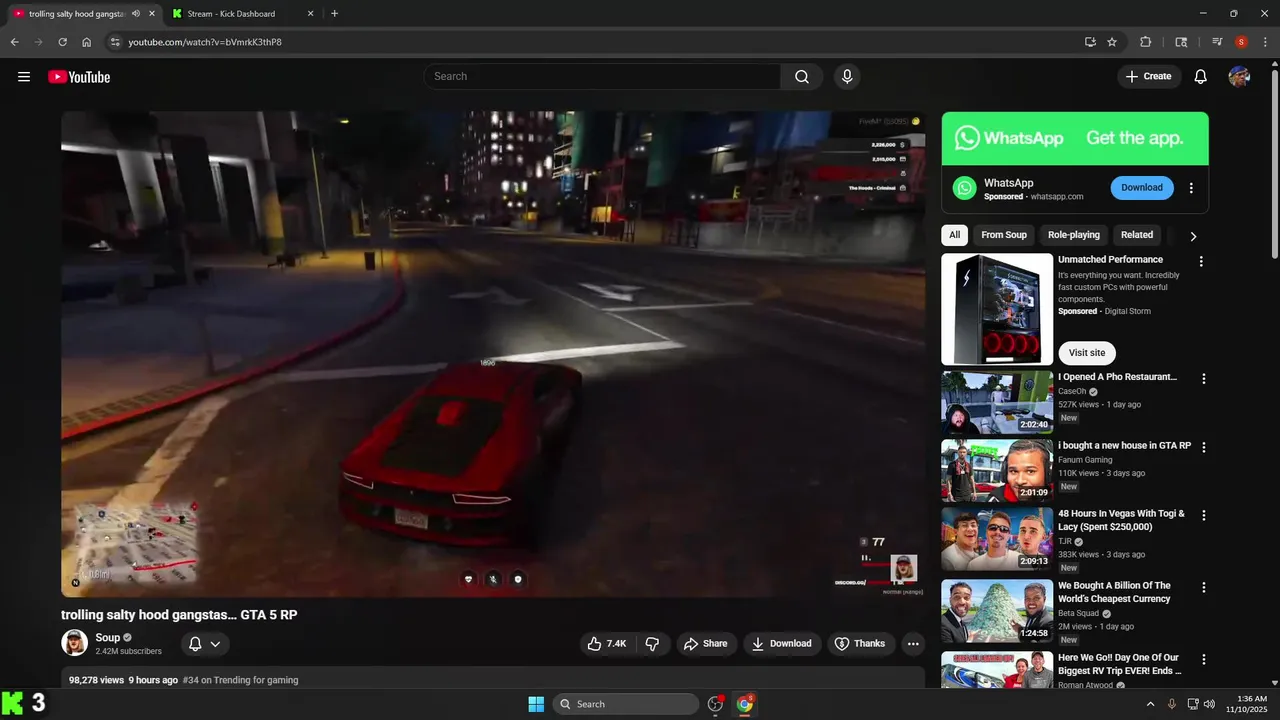Open Soup's channel avatar

[x=74, y=643]
